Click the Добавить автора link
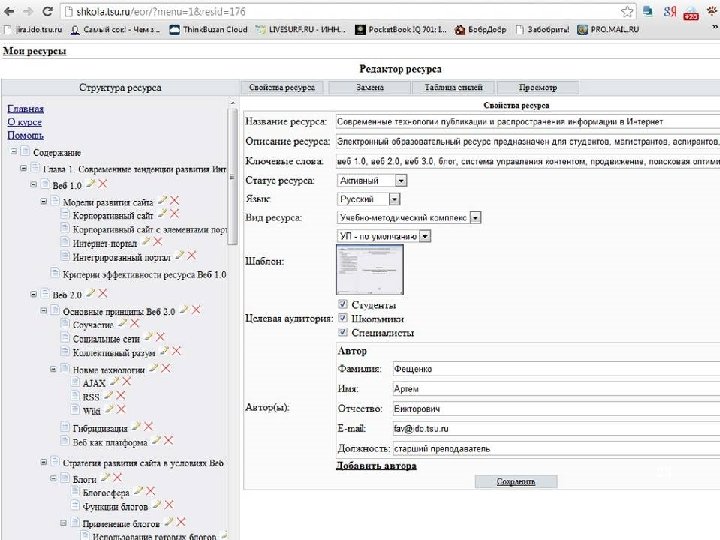 pyautogui.click(x=377, y=466)
